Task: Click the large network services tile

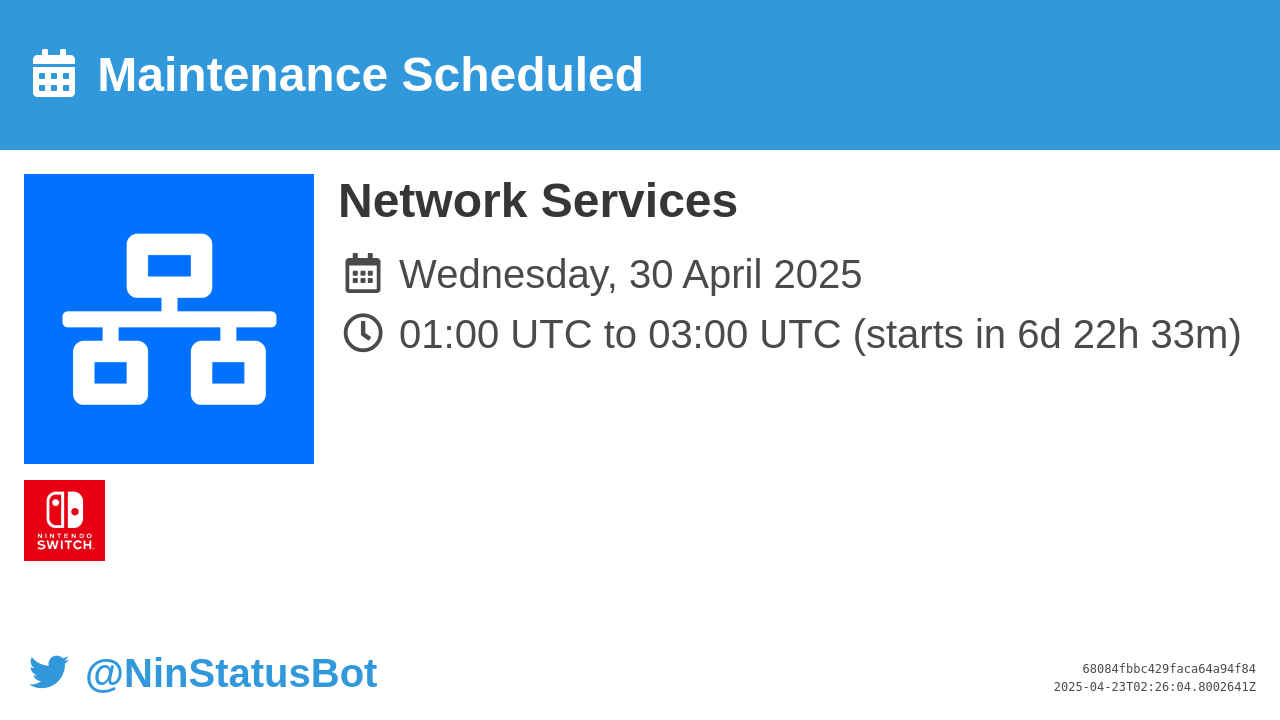Action: pyautogui.click(x=169, y=319)
